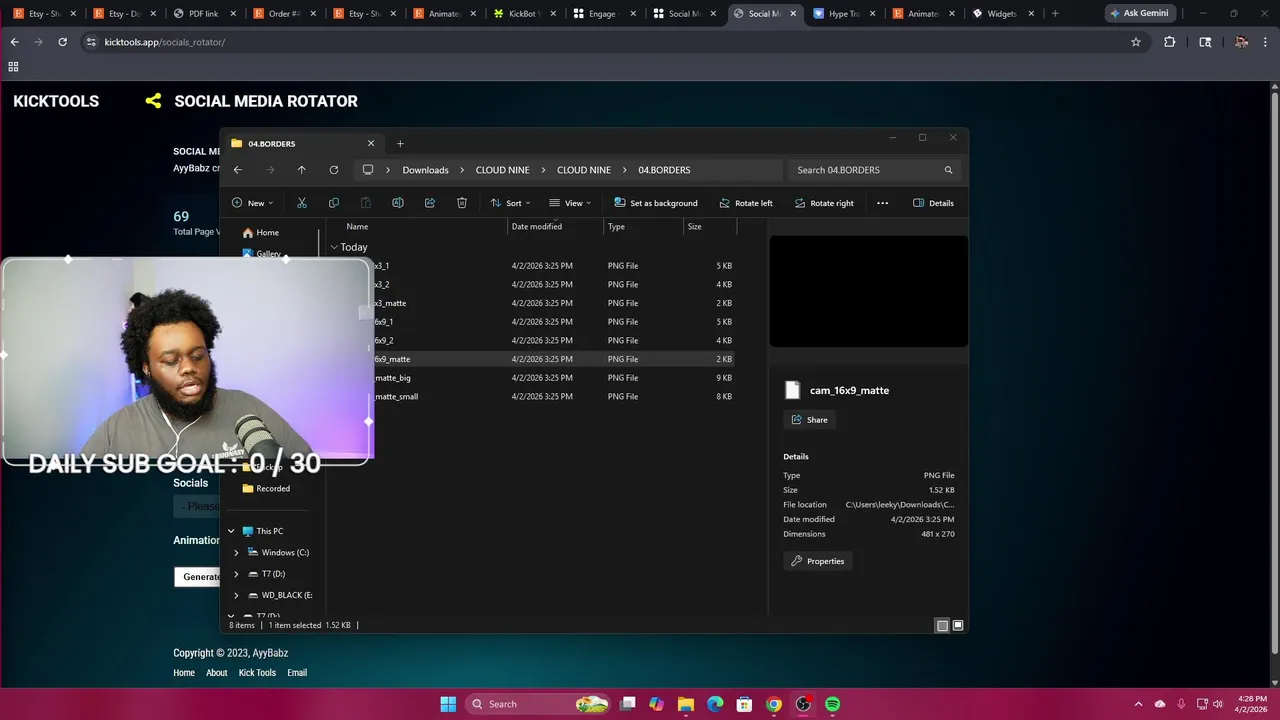Click the search magnifier in Explorer search box
Viewport: 1280px width, 720px height.
pos(948,170)
